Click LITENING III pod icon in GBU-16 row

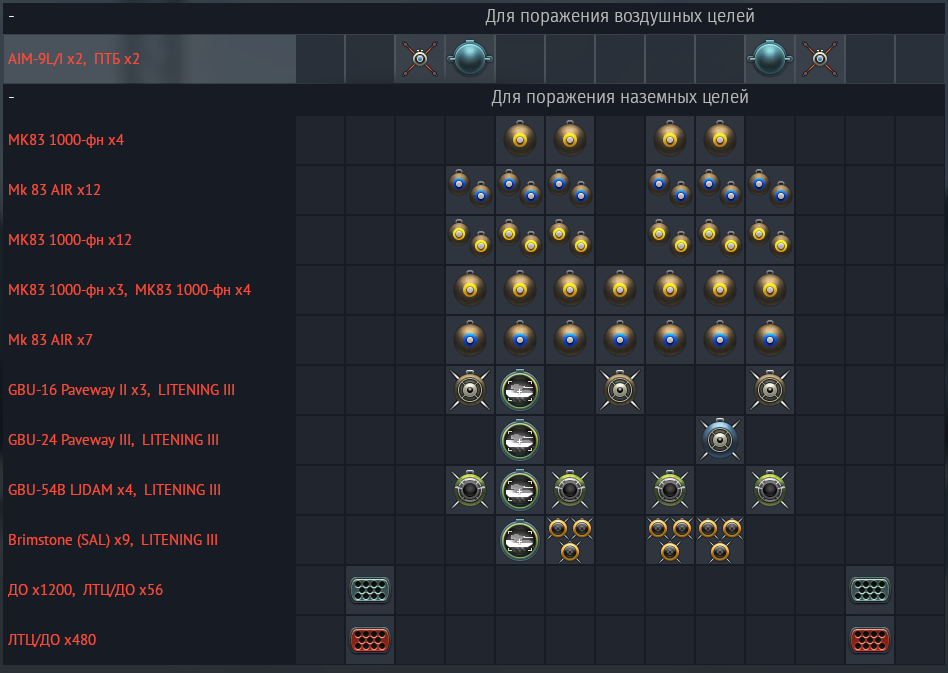tap(520, 390)
